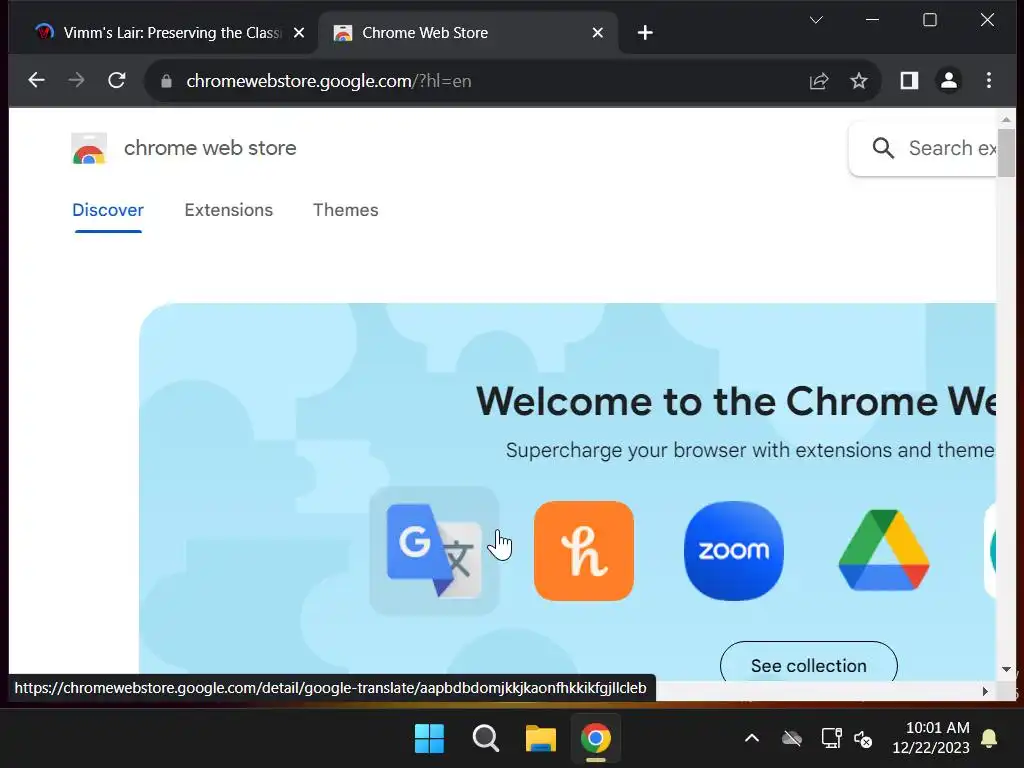Open the Google Translate extension icon
Viewport: 1024px width, 768px height.
[x=434, y=551]
